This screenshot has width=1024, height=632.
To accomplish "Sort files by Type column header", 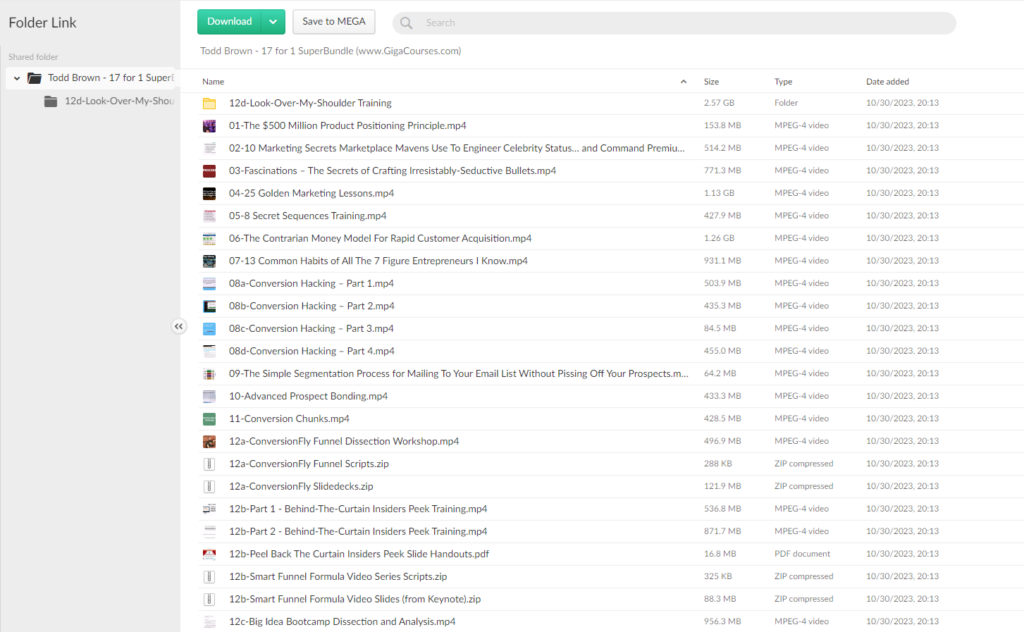I will pos(783,82).
